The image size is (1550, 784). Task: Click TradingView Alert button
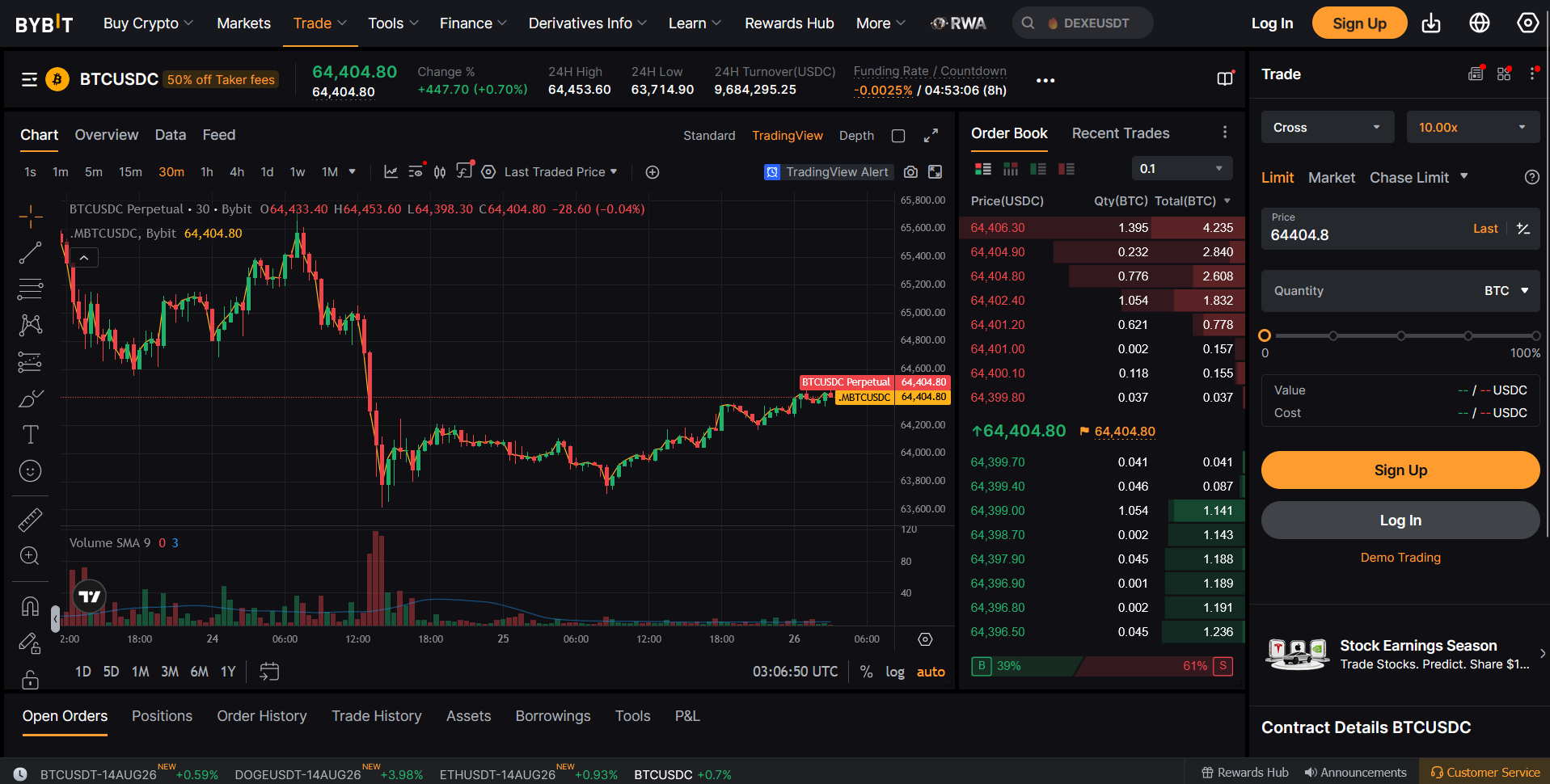pos(828,171)
